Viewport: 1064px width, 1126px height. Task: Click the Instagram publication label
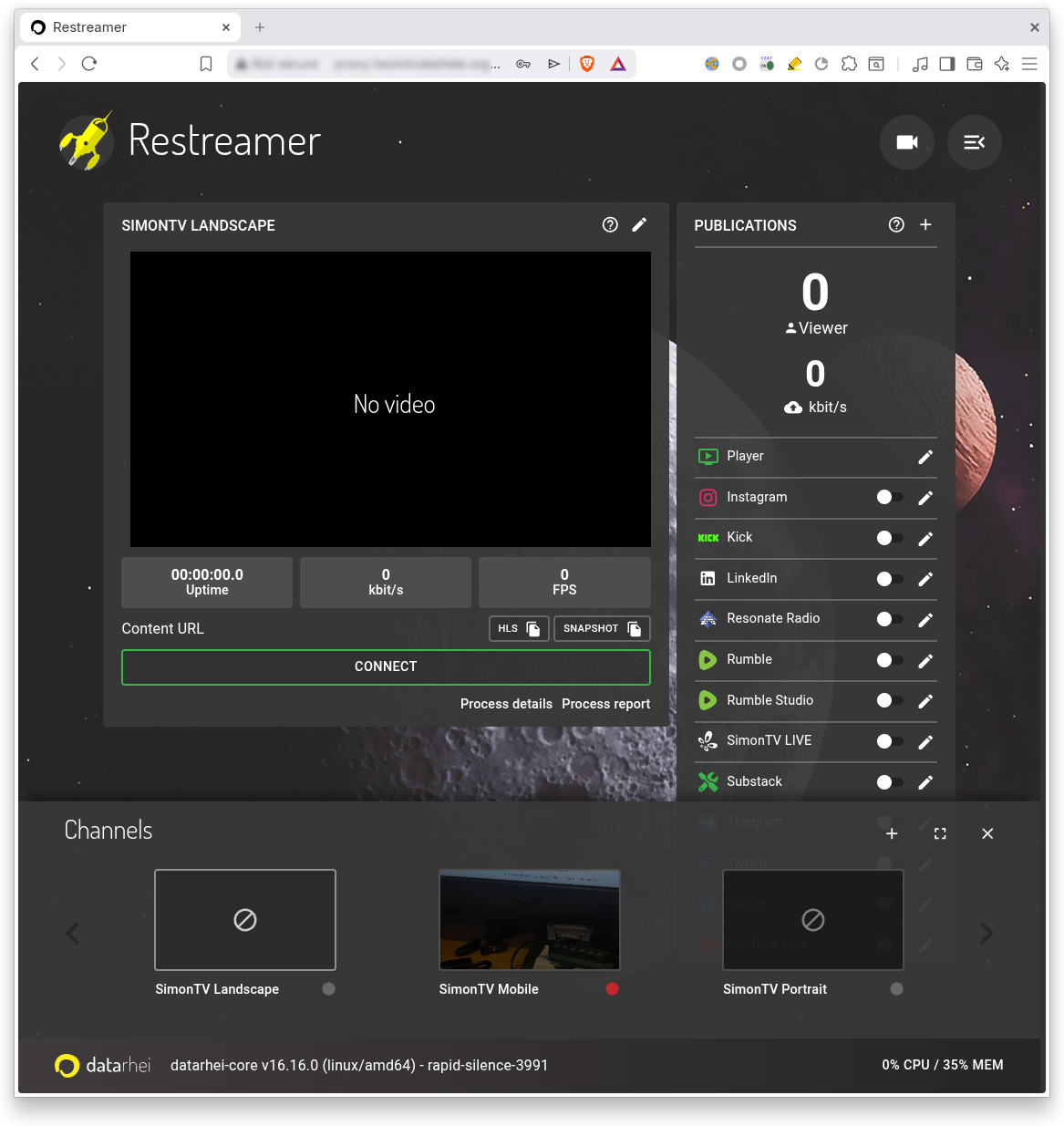(757, 497)
